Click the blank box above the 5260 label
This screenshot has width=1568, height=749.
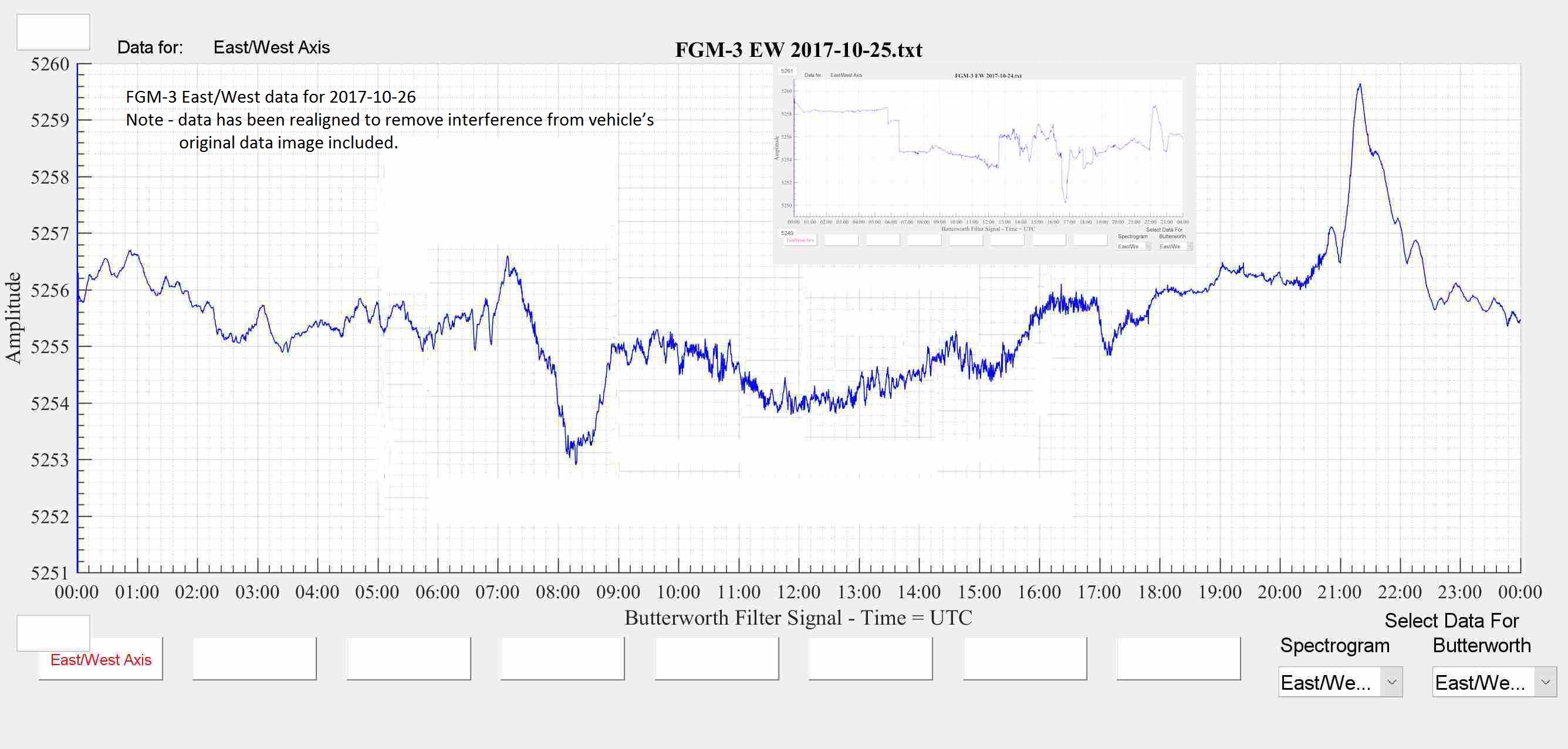click(53, 32)
